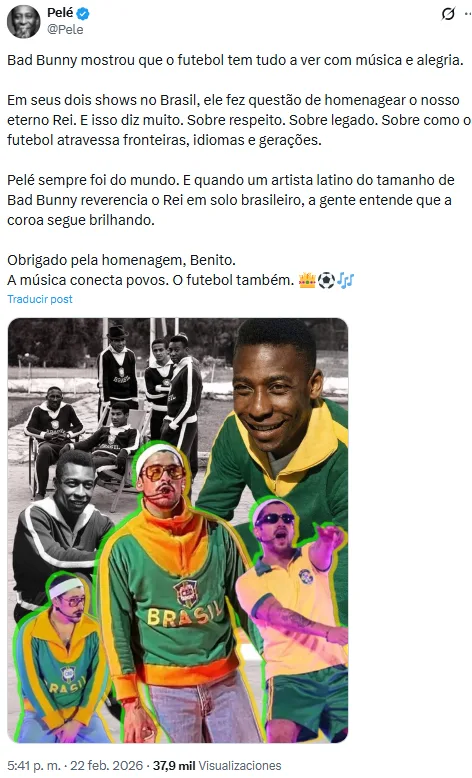Screen dimensions: 472x778
Task: Click paragraph starting 'Pelé sempre foi do mundo'
Action: [231, 200]
